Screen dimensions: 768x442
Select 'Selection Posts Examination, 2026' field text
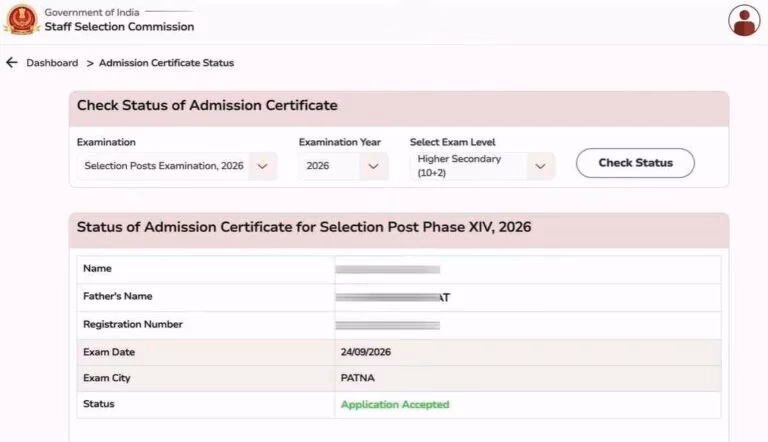164,166
